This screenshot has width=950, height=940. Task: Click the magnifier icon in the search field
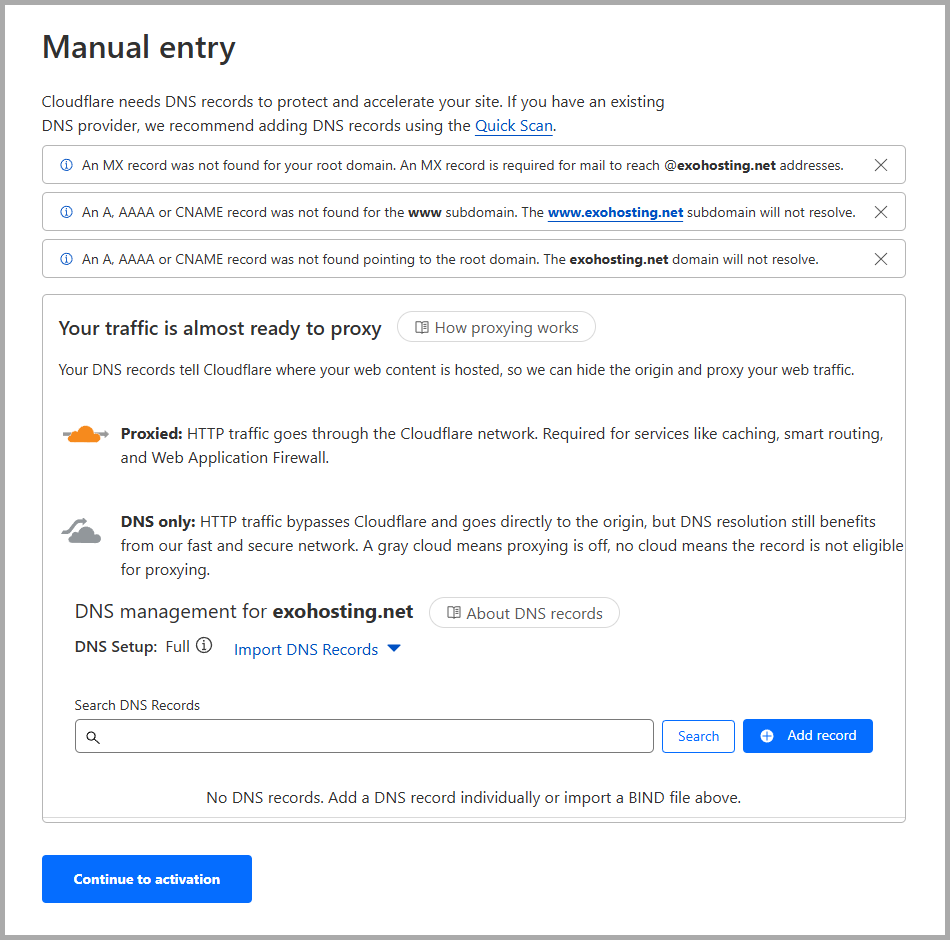pyautogui.click(x=94, y=737)
